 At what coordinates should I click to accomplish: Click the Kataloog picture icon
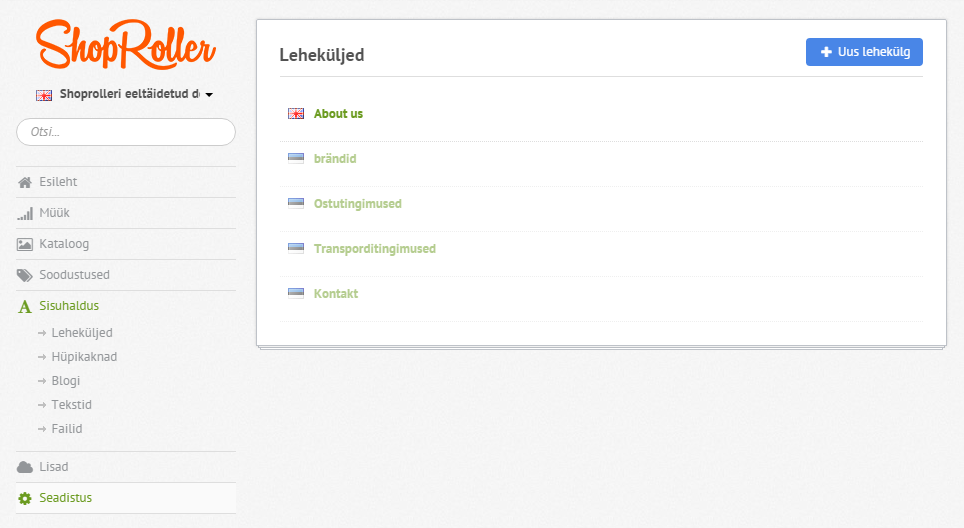[25, 244]
